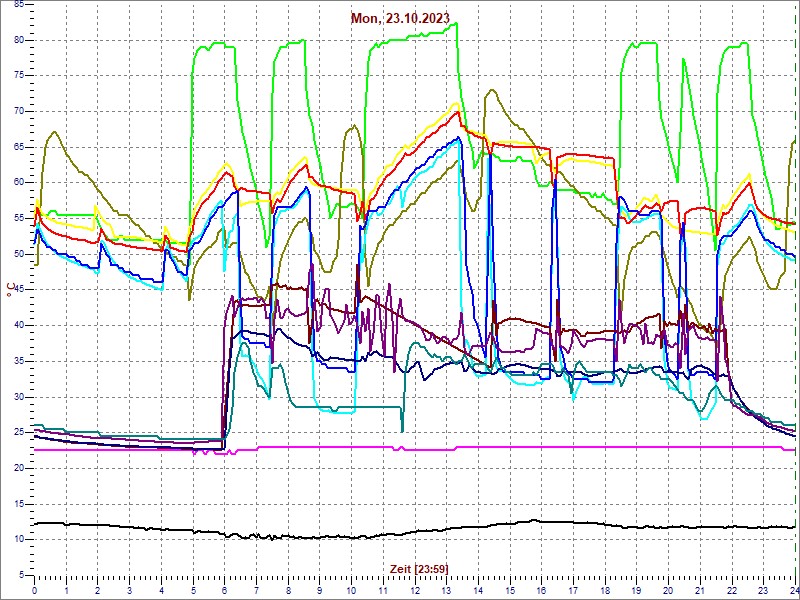The height and width of the screenshot is (600, 800).
Task: Click hour 24 on the time axis
Action: point(794,590)
